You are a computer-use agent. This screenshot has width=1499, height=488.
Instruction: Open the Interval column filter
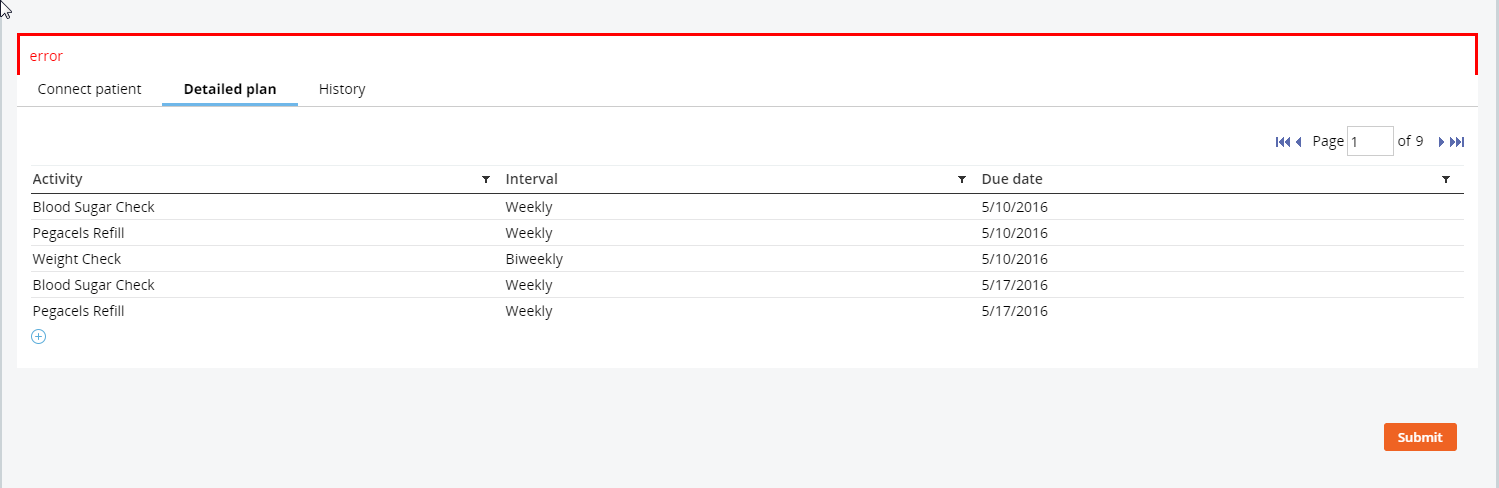pos(962,180)
